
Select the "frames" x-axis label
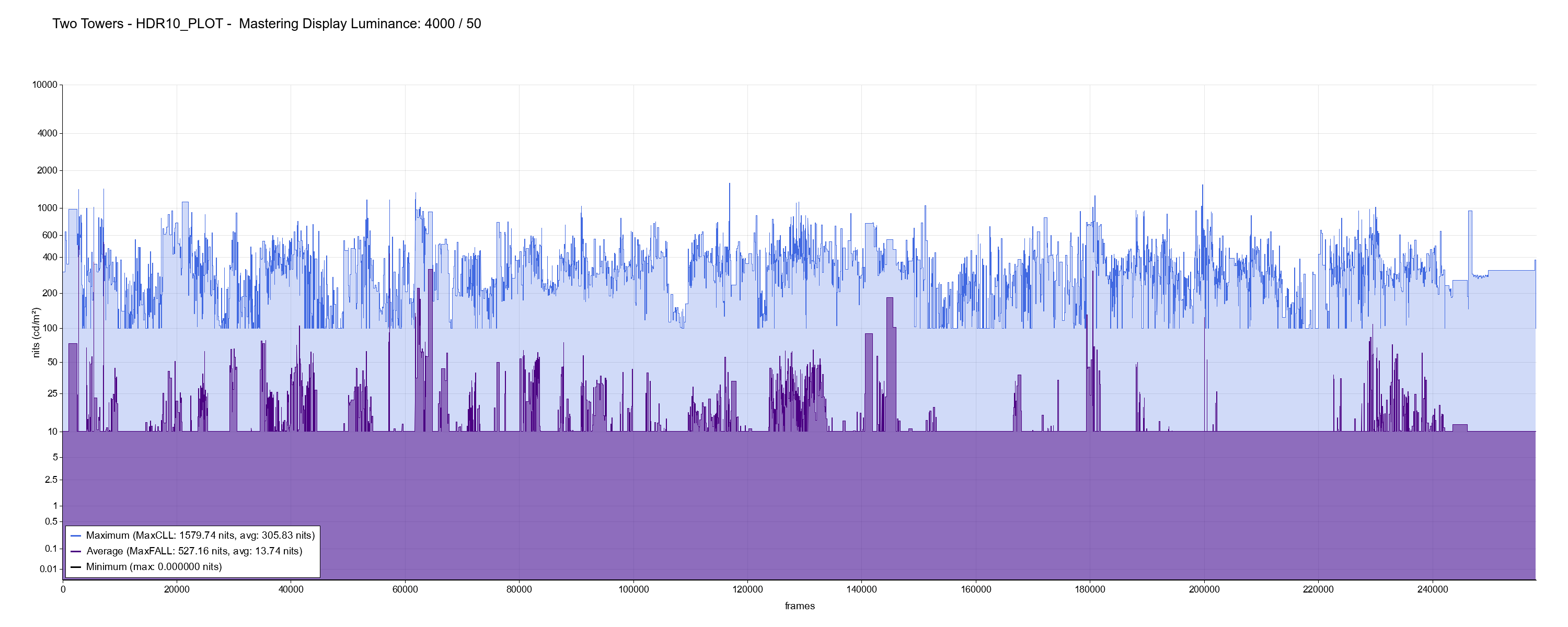click(799, 606)
